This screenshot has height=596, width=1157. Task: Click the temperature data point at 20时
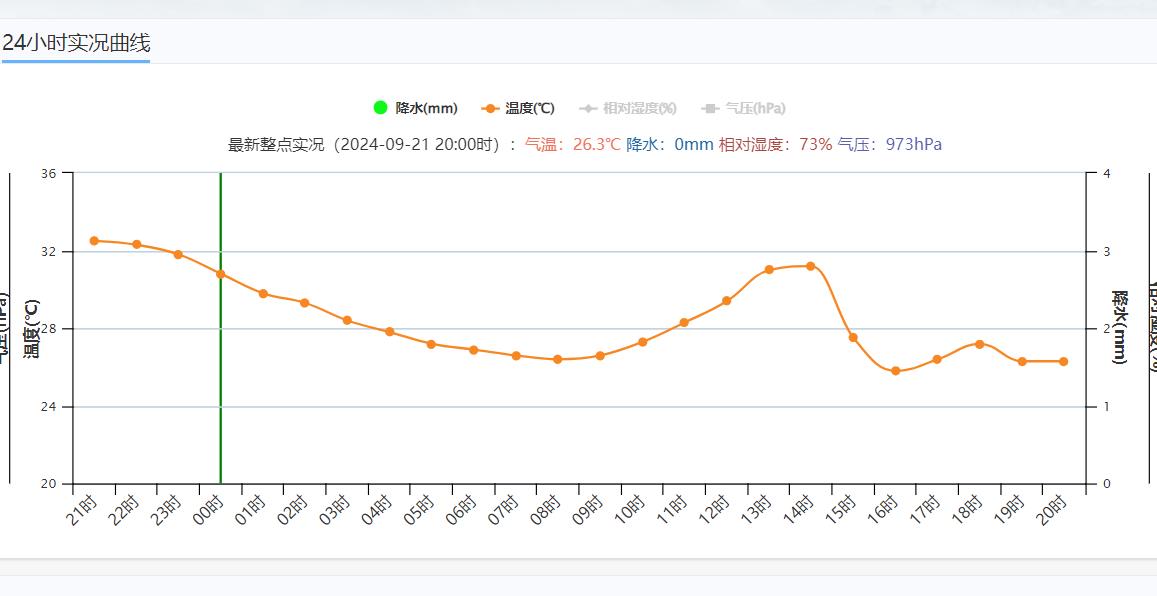click(1063, 362)
